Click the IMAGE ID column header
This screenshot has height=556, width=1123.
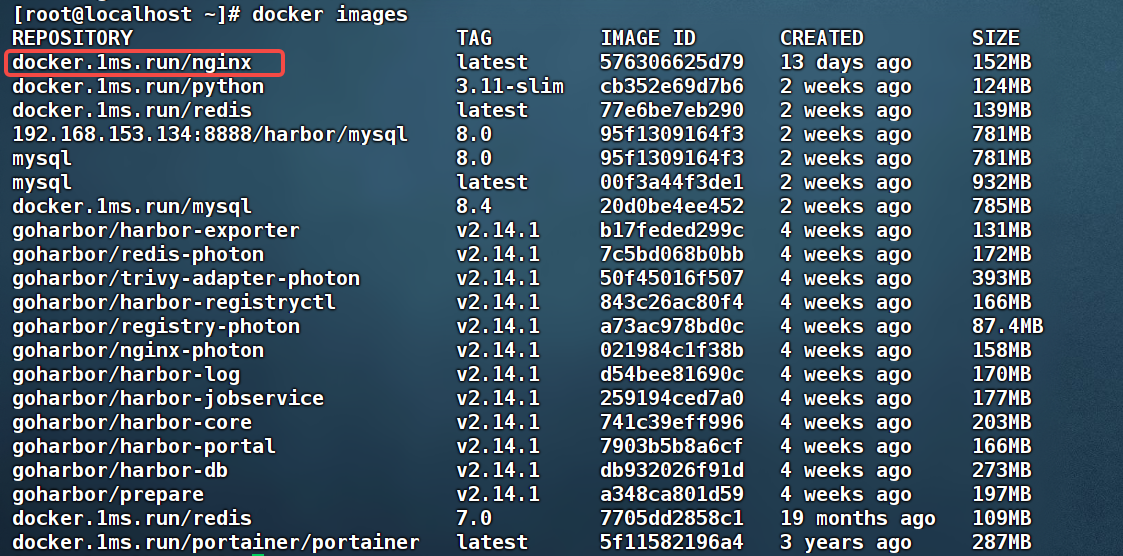tap(648, 38)
